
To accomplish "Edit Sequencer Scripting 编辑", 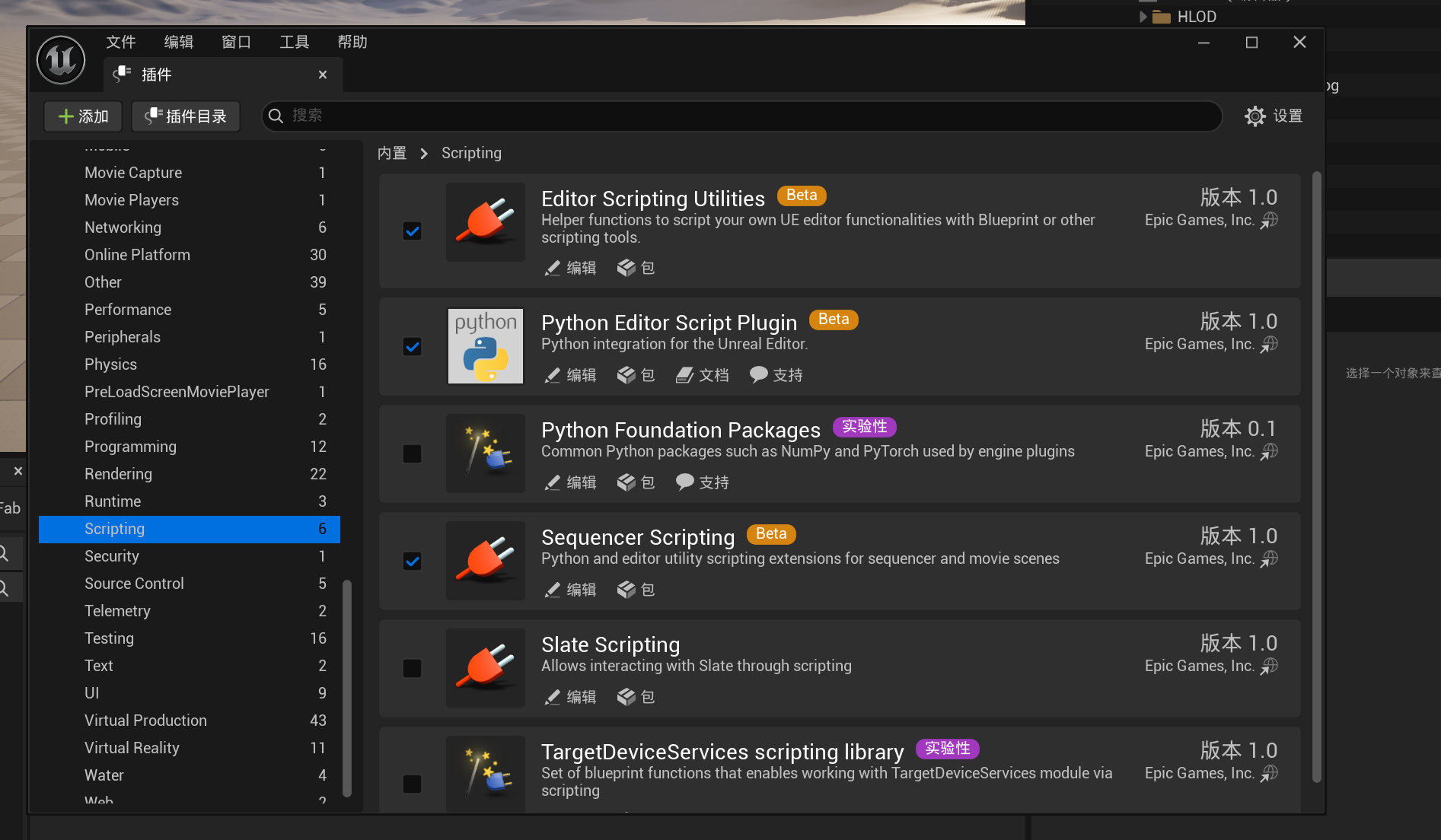I will pyautogui.click(x=570, y=590).
